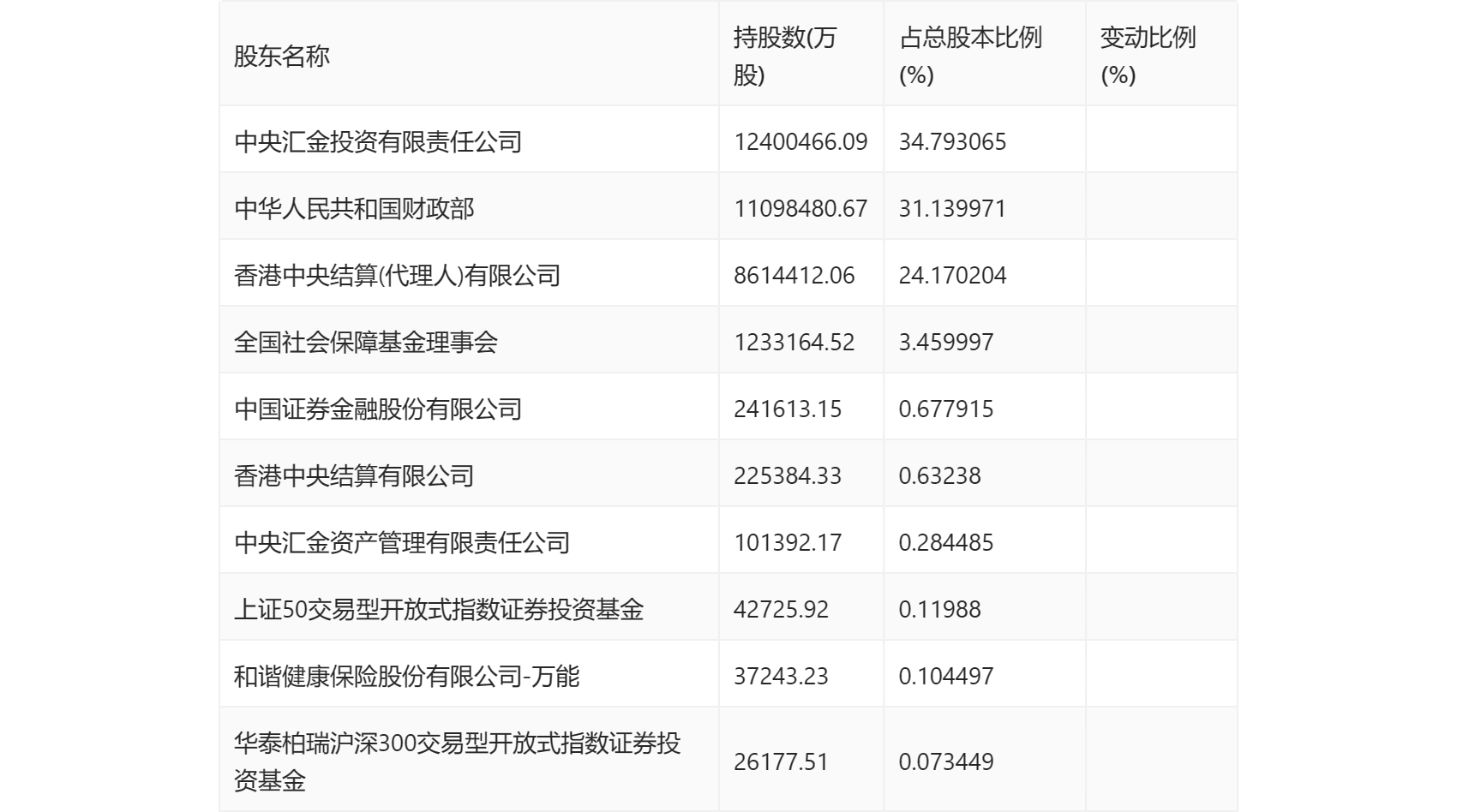Click percentage value 0.284485

(946, 542)
